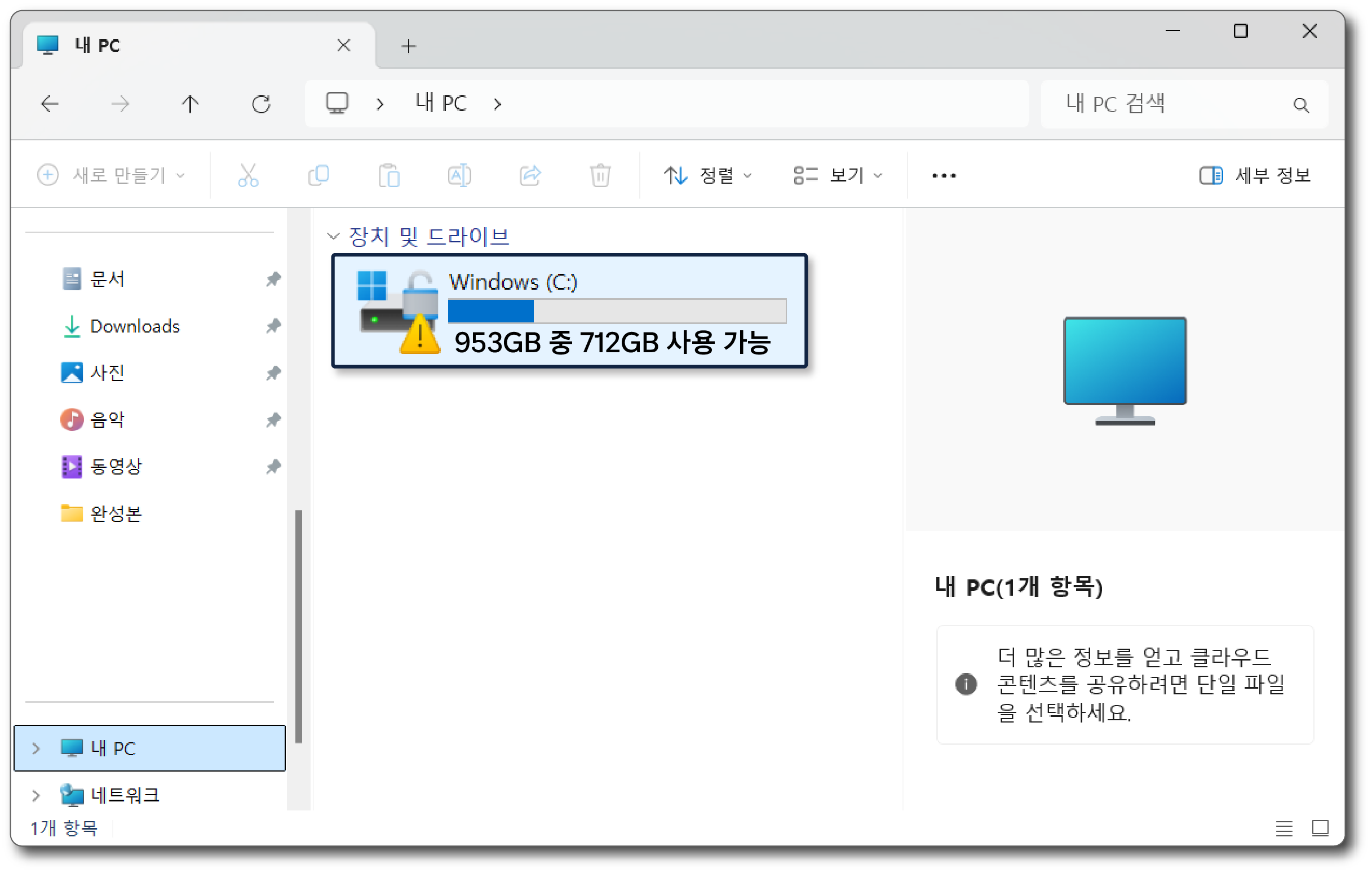The width and height of the screenshot is (1372, 873).
Task: Click the Rename icon in toolbar
Action: [x=459, y=175]
